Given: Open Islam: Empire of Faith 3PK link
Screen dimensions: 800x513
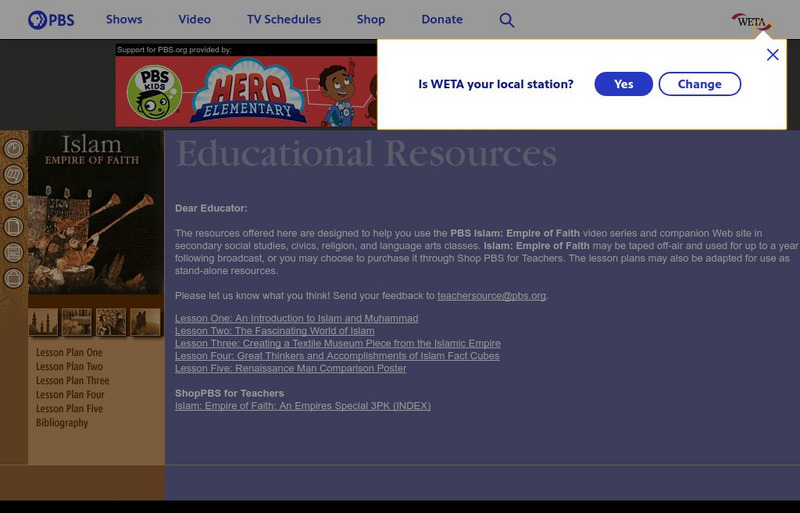Looking at the screenshot, I should (303, 406).
